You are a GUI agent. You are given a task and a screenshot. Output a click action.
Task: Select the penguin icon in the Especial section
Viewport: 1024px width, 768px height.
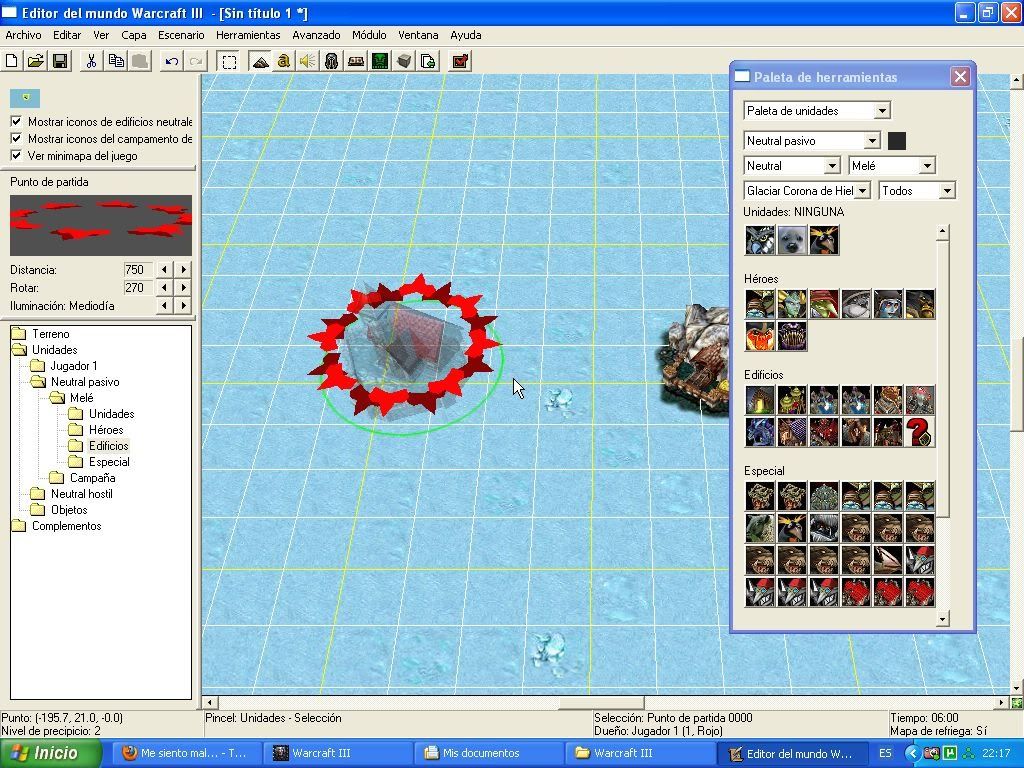point(792,528)
